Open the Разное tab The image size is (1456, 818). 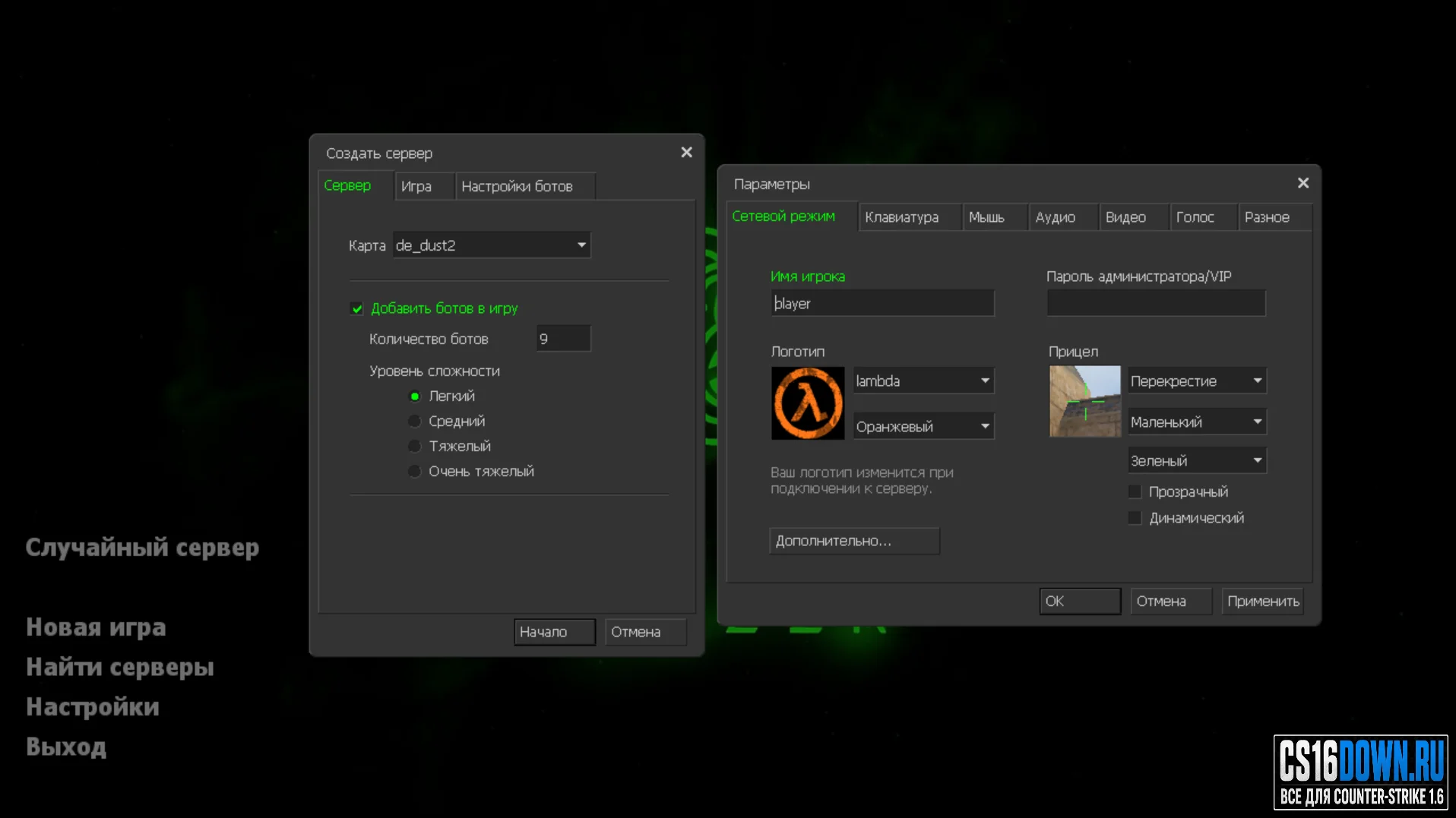1274,217
